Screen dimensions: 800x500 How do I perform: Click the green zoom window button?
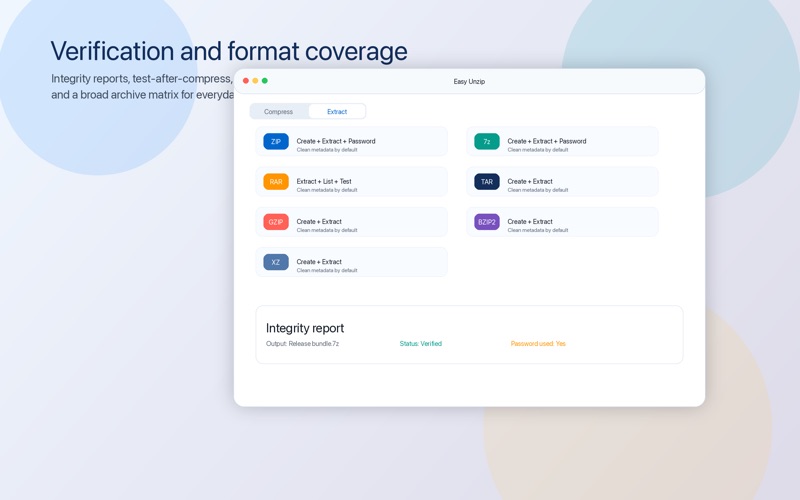[265, 81]
